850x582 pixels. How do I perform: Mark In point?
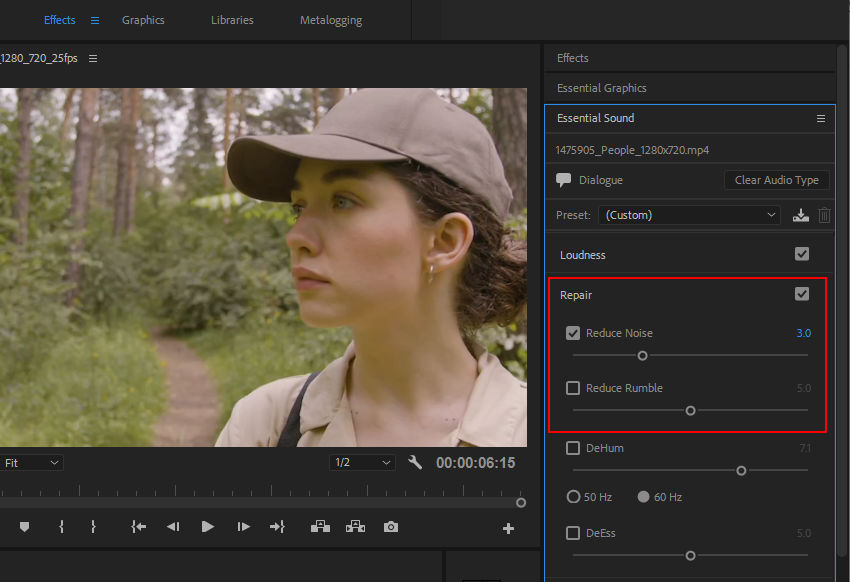61,527
